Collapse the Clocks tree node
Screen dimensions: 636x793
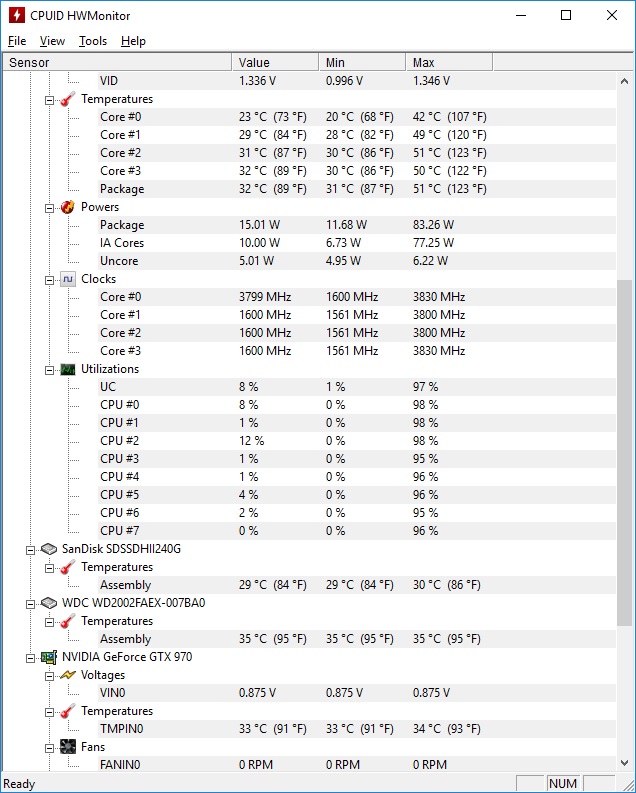[50, 280]
